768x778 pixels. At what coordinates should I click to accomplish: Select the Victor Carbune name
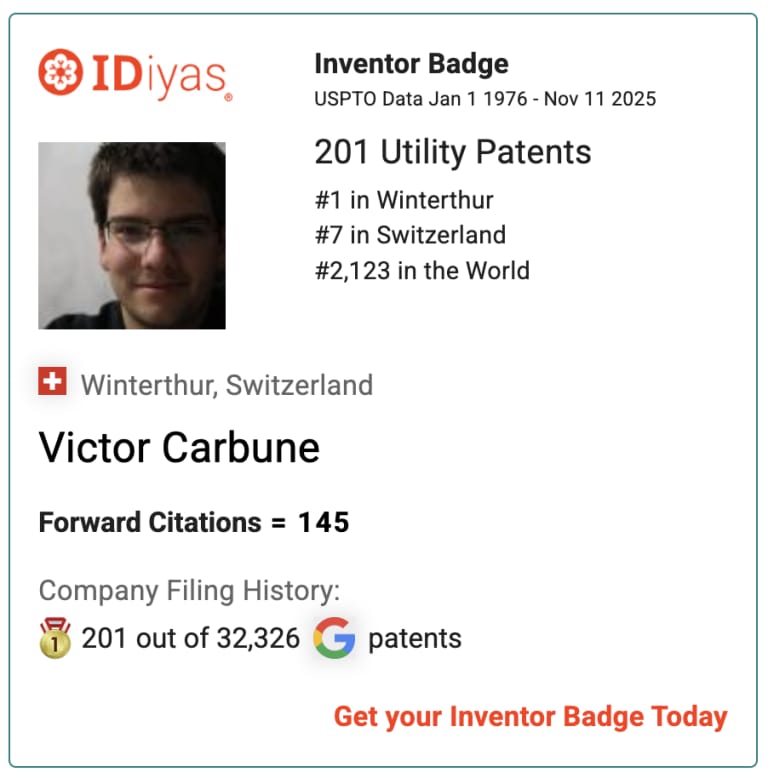click(179, 448)
